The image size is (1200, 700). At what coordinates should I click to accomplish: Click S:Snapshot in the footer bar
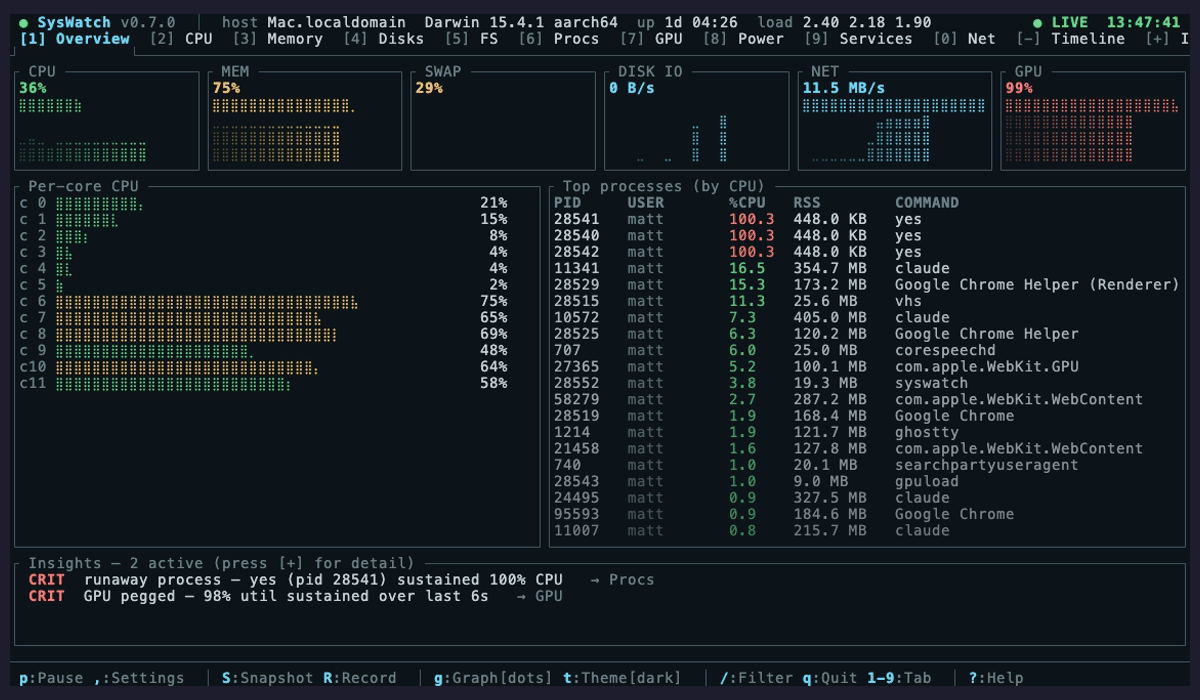268,678
